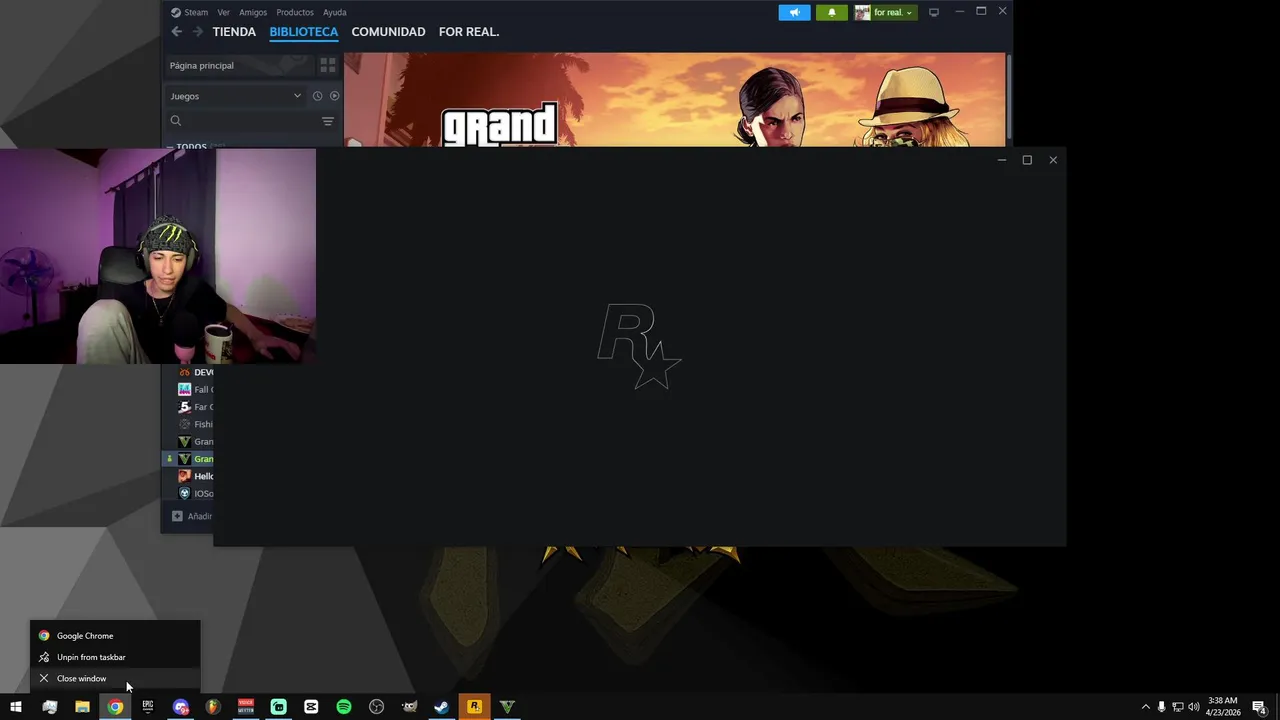Screen dimensions: 1280x720
Task: Click GTA V taskbar icon
Action: (x=507, y=707)
